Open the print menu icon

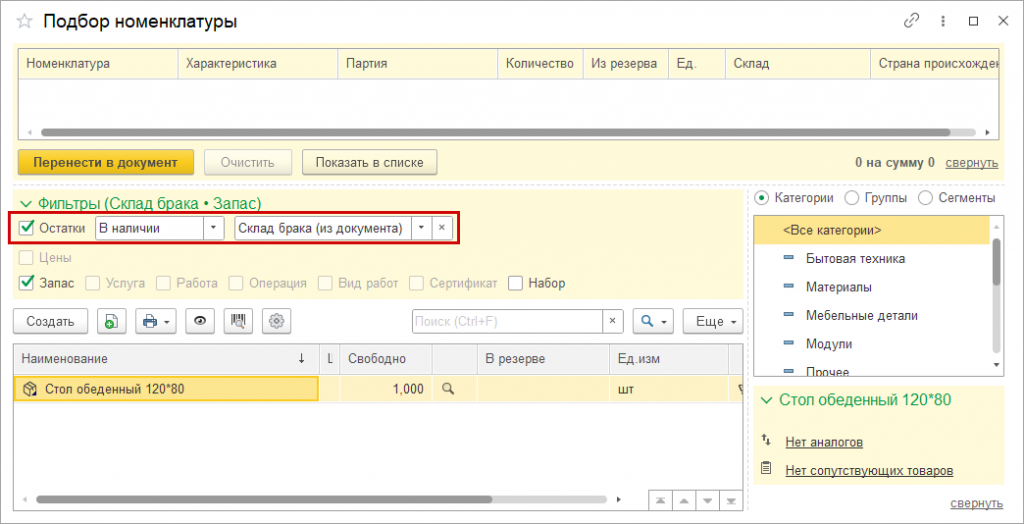tap(155, 321)
